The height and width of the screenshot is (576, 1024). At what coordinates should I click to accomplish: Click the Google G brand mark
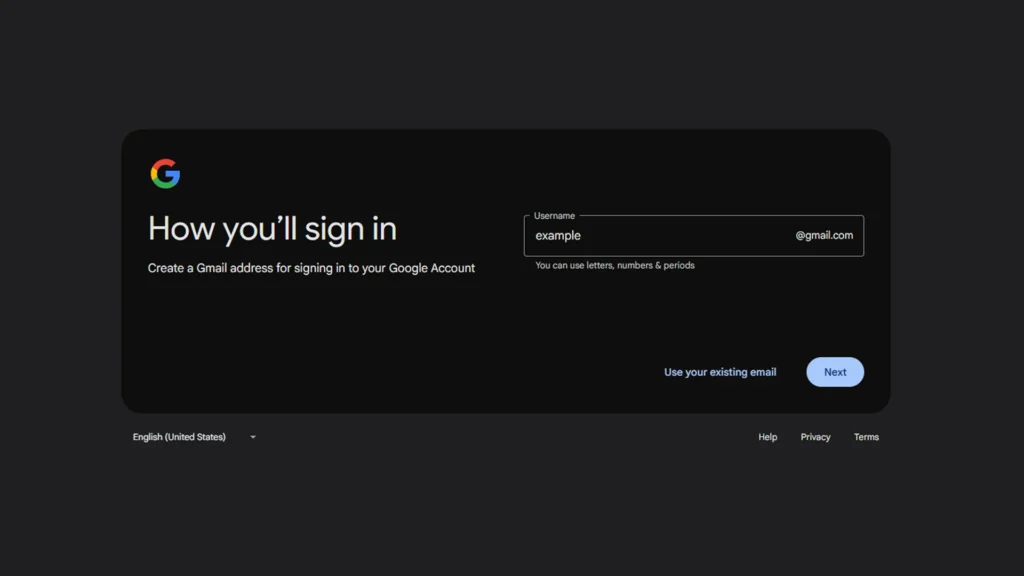click(x=166, y=172)
